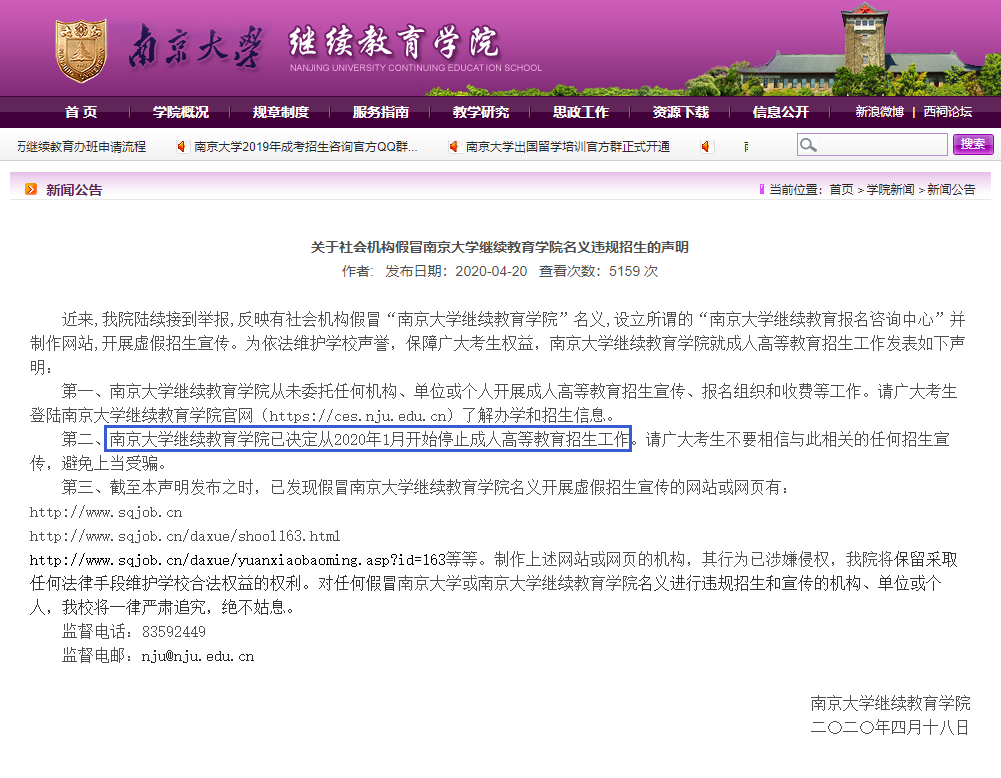Viewport: 1001px width, 778px height.
Task: Click speaker icon before 2019年成考招生 notice
Action: (x=182, y=147)
